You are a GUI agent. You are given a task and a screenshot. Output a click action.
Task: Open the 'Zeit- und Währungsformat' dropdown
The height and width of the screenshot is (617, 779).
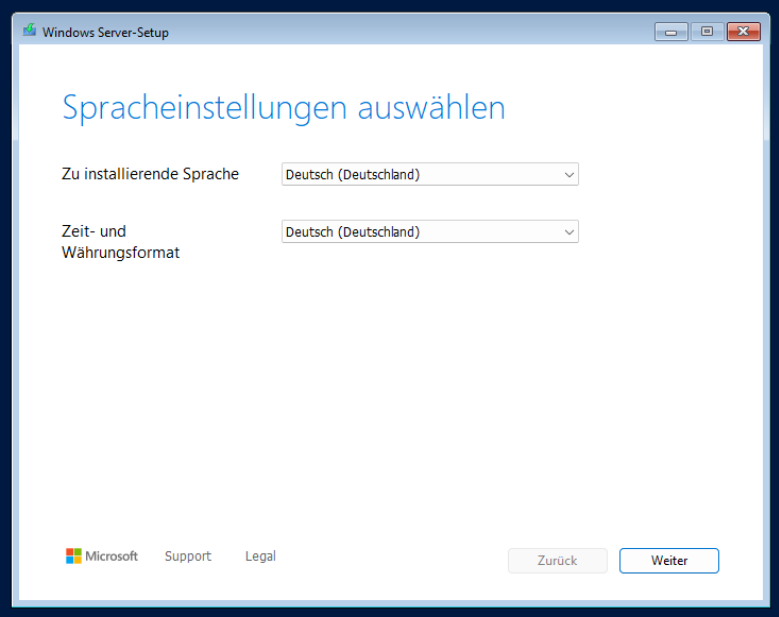pyautogui.click(x=430, y=232)
